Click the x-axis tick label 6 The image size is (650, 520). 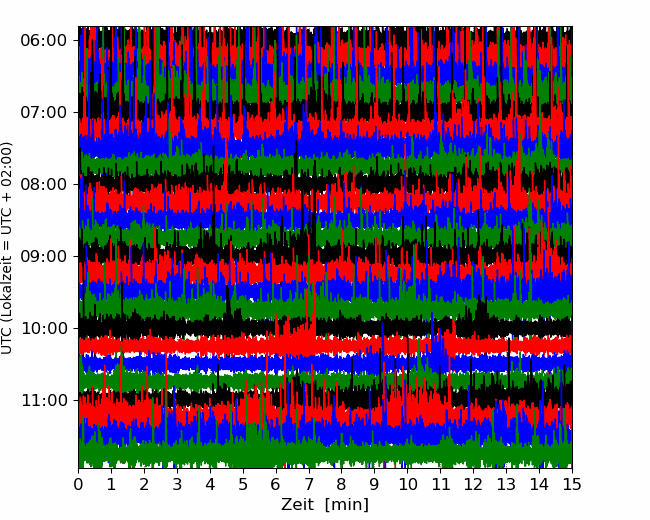(276, 484)
